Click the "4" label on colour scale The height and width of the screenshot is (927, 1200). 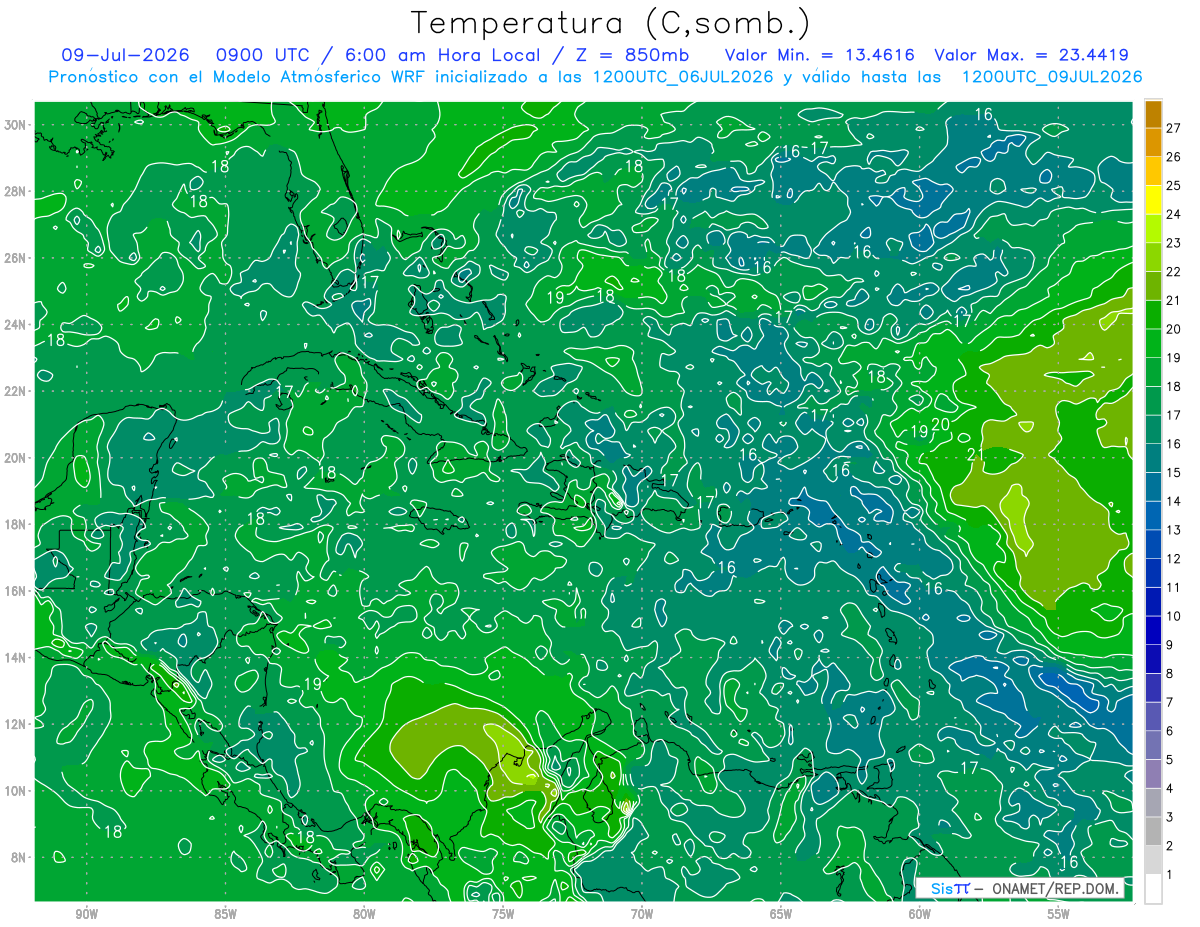tap(1170, 788)
